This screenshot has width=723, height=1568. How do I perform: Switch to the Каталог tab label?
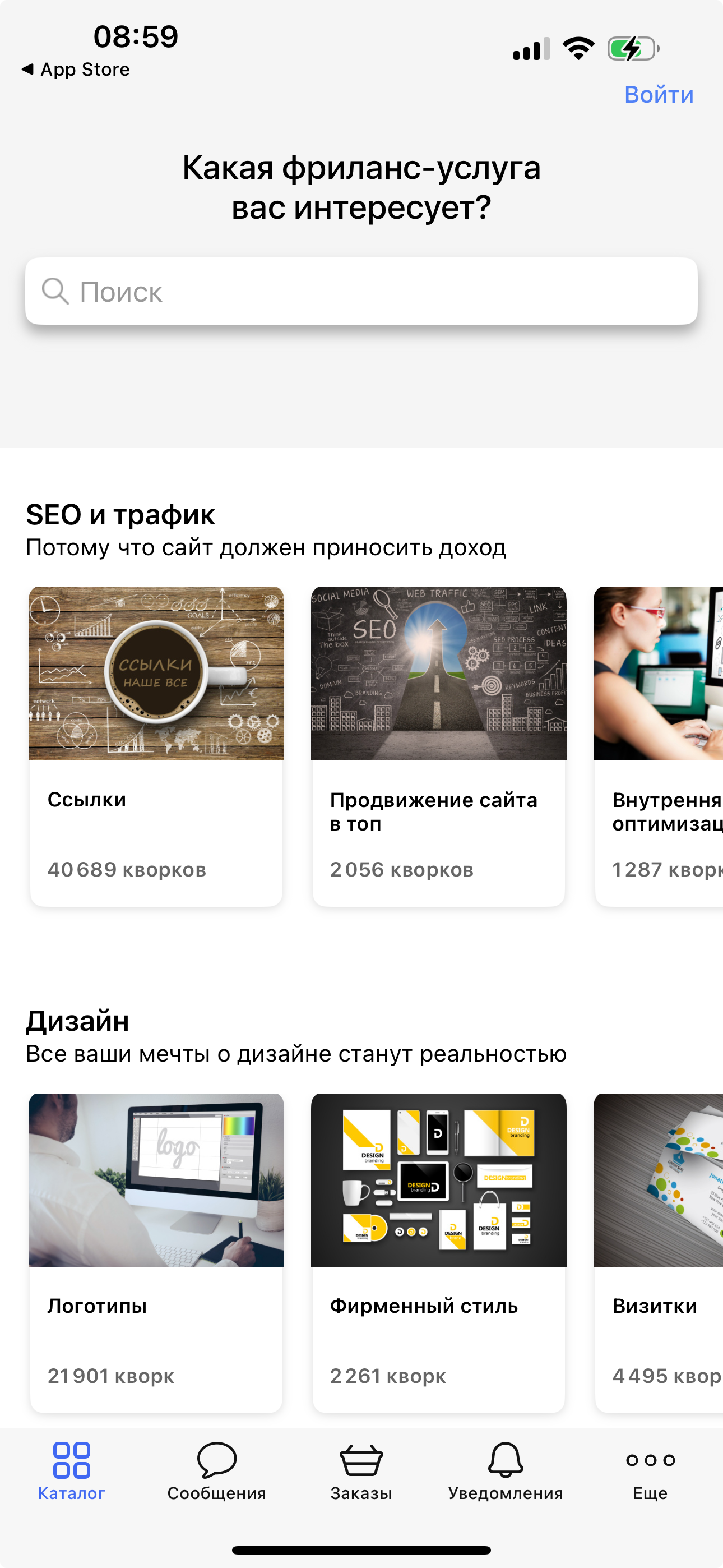(72, 1493)
